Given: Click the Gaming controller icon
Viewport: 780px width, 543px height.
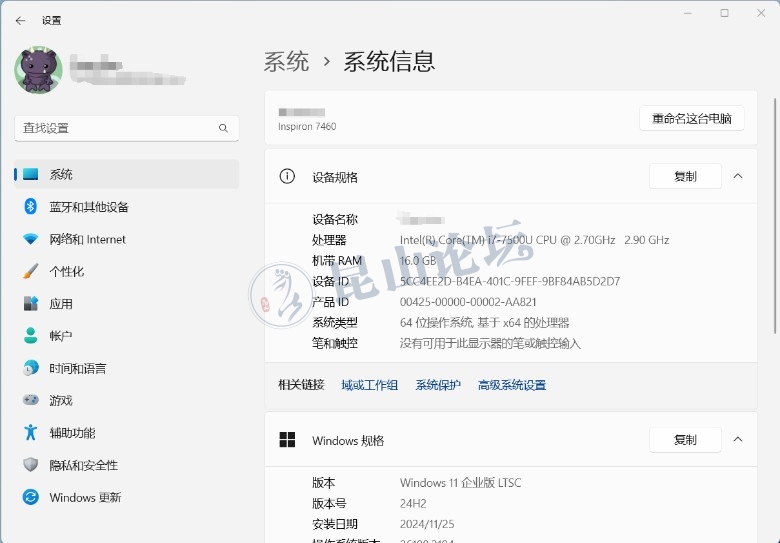Looking at the screenshot, I should pyautogui.click(x=30, y=400).
